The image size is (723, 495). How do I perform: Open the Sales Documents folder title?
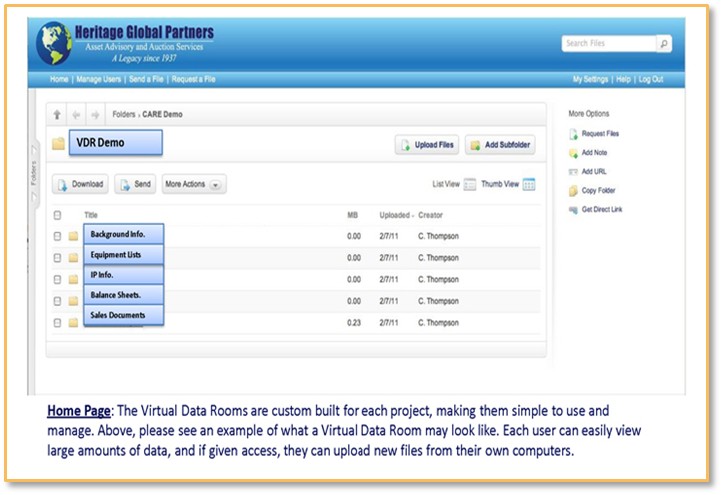coord(124,315)
